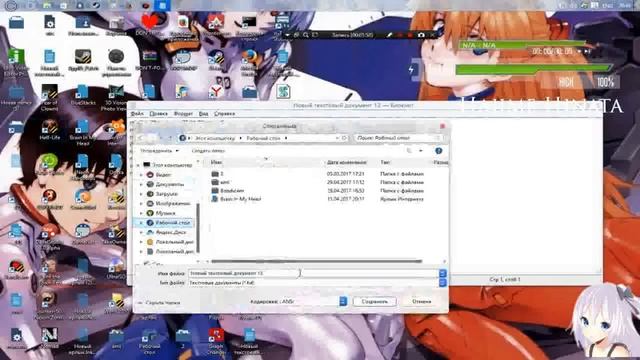Click Скрыть папки link
This screenshot has height=360, width=640.
(160, 303)
